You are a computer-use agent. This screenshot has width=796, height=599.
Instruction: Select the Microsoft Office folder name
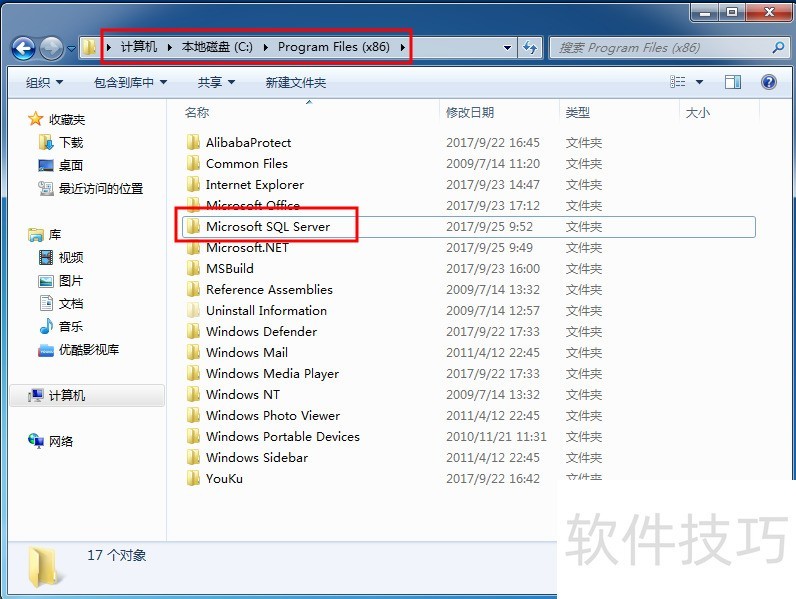[253, 205]
